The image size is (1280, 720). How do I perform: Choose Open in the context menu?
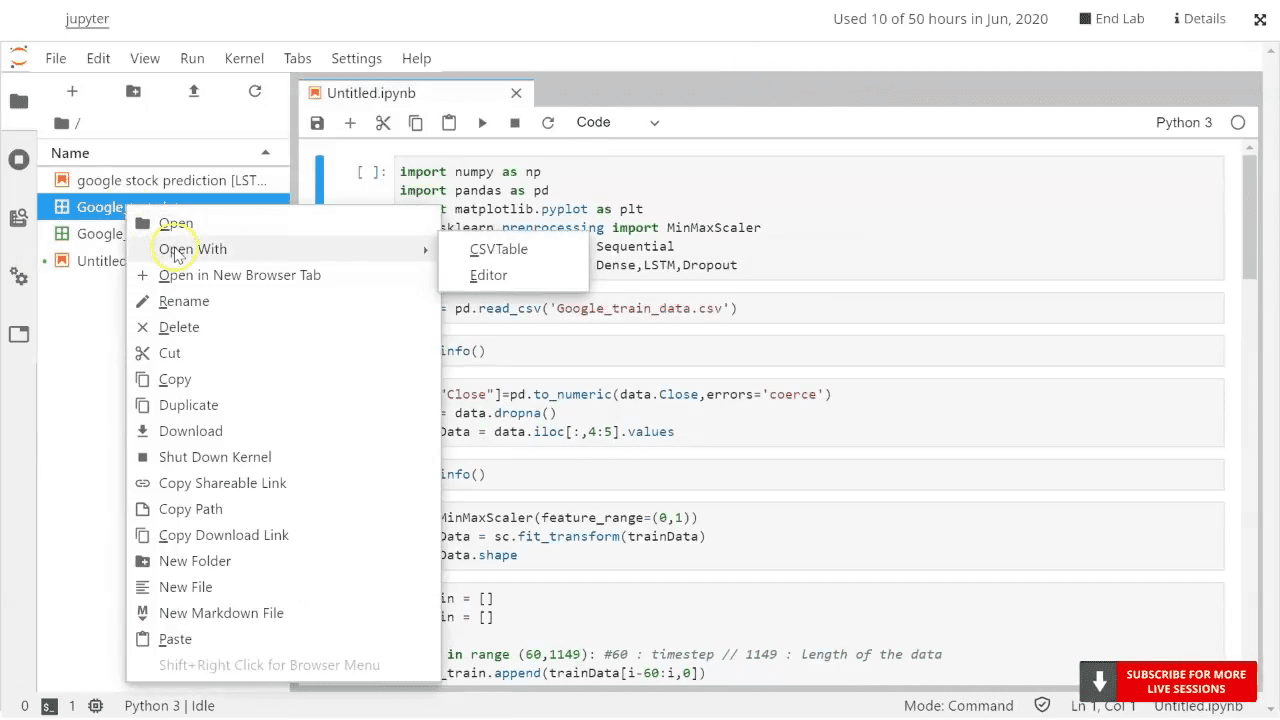pyautogui.click(x=283, y=223)
